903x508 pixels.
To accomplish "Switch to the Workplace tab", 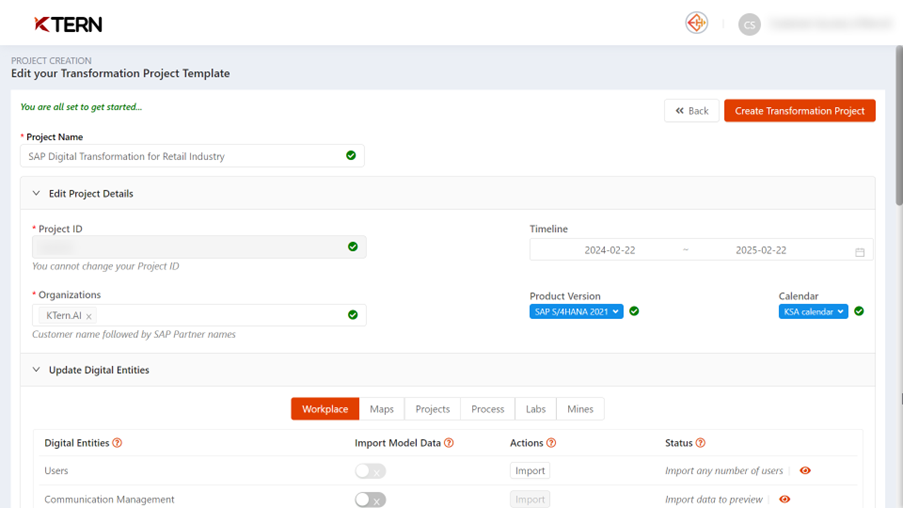I will [325, 409].
